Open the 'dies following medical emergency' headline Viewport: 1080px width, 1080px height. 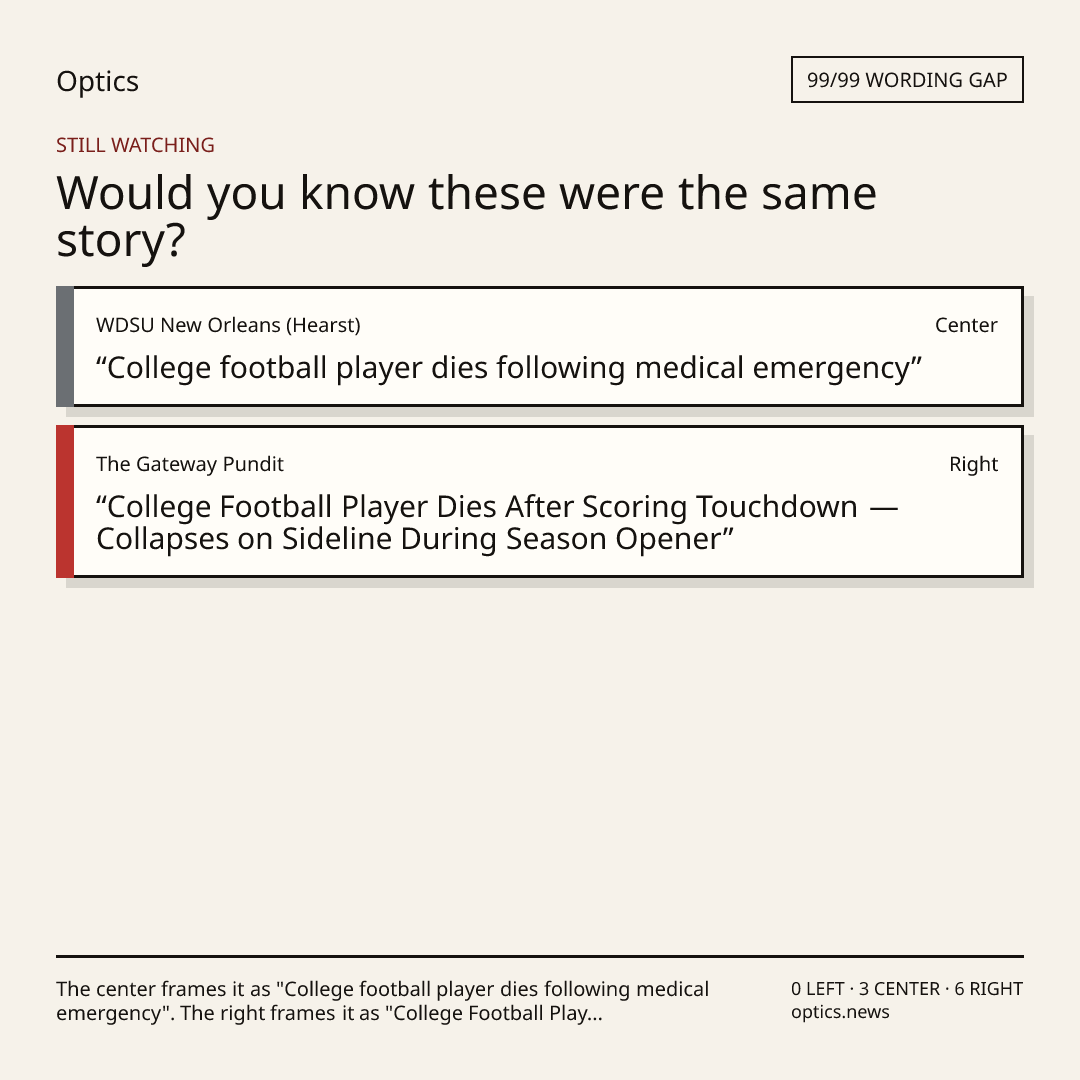[508, 368]
